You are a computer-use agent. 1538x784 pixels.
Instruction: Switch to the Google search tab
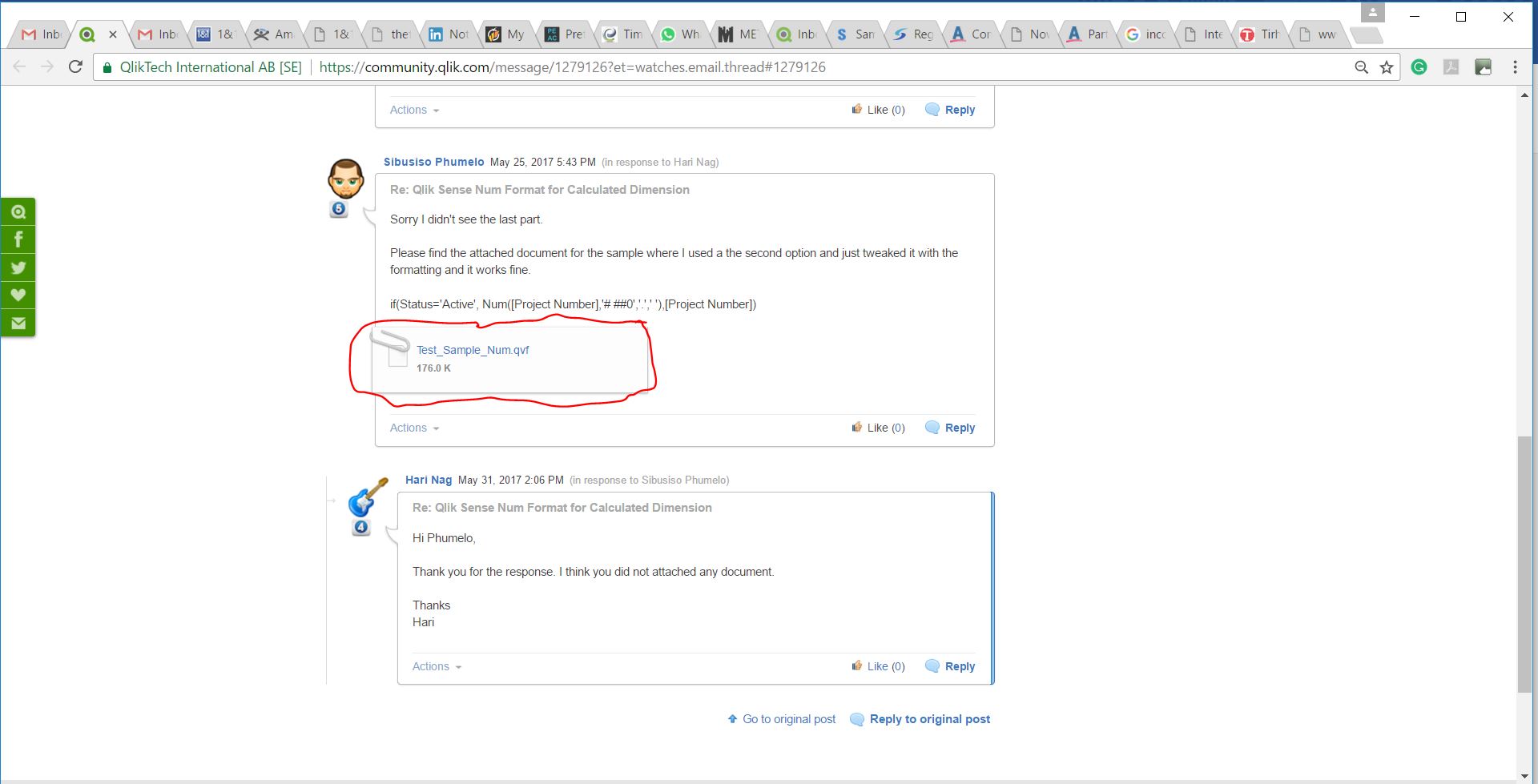1146,34
